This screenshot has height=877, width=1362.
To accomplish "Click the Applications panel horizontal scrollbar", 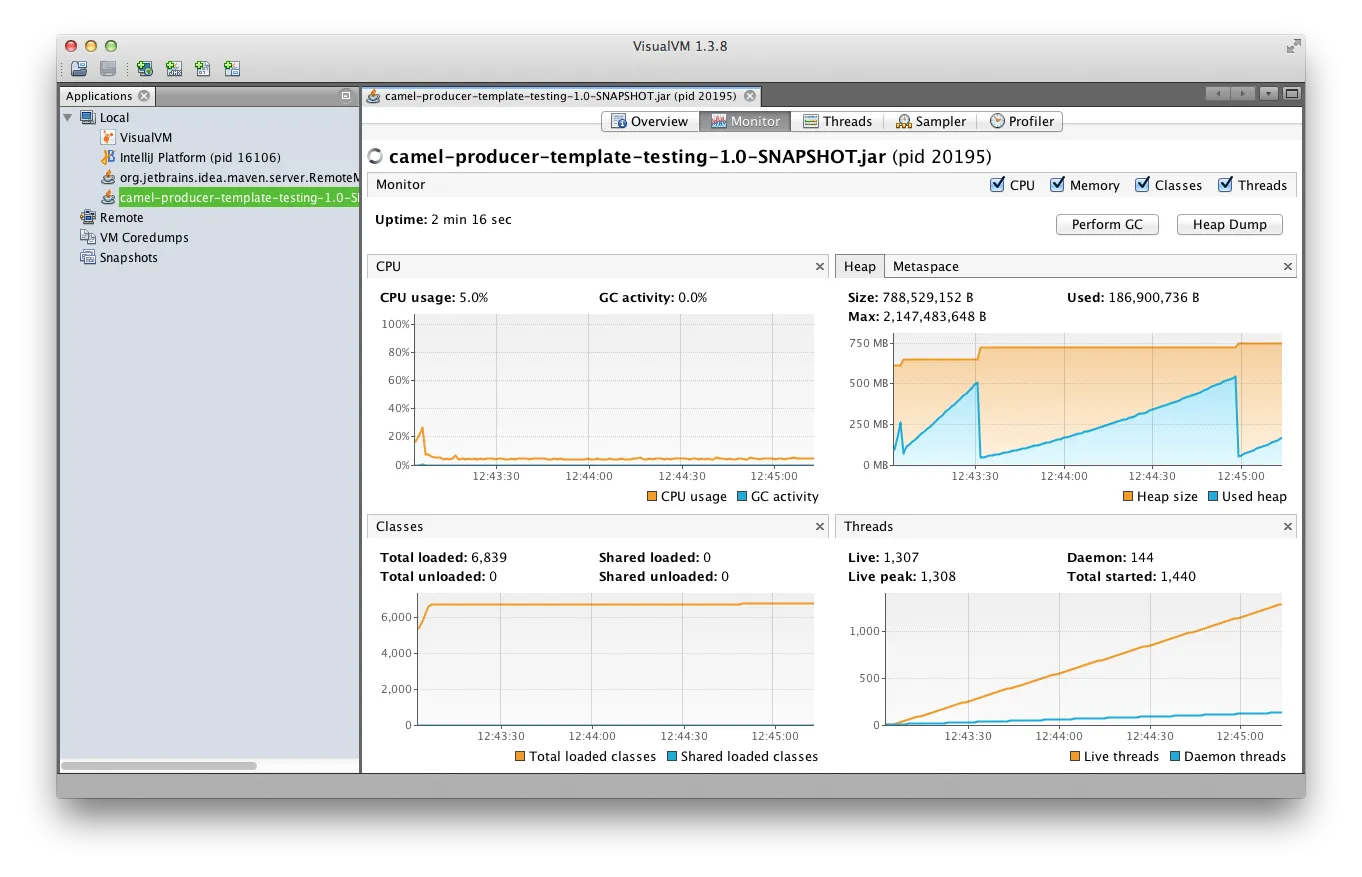I will tap(159, 766).
